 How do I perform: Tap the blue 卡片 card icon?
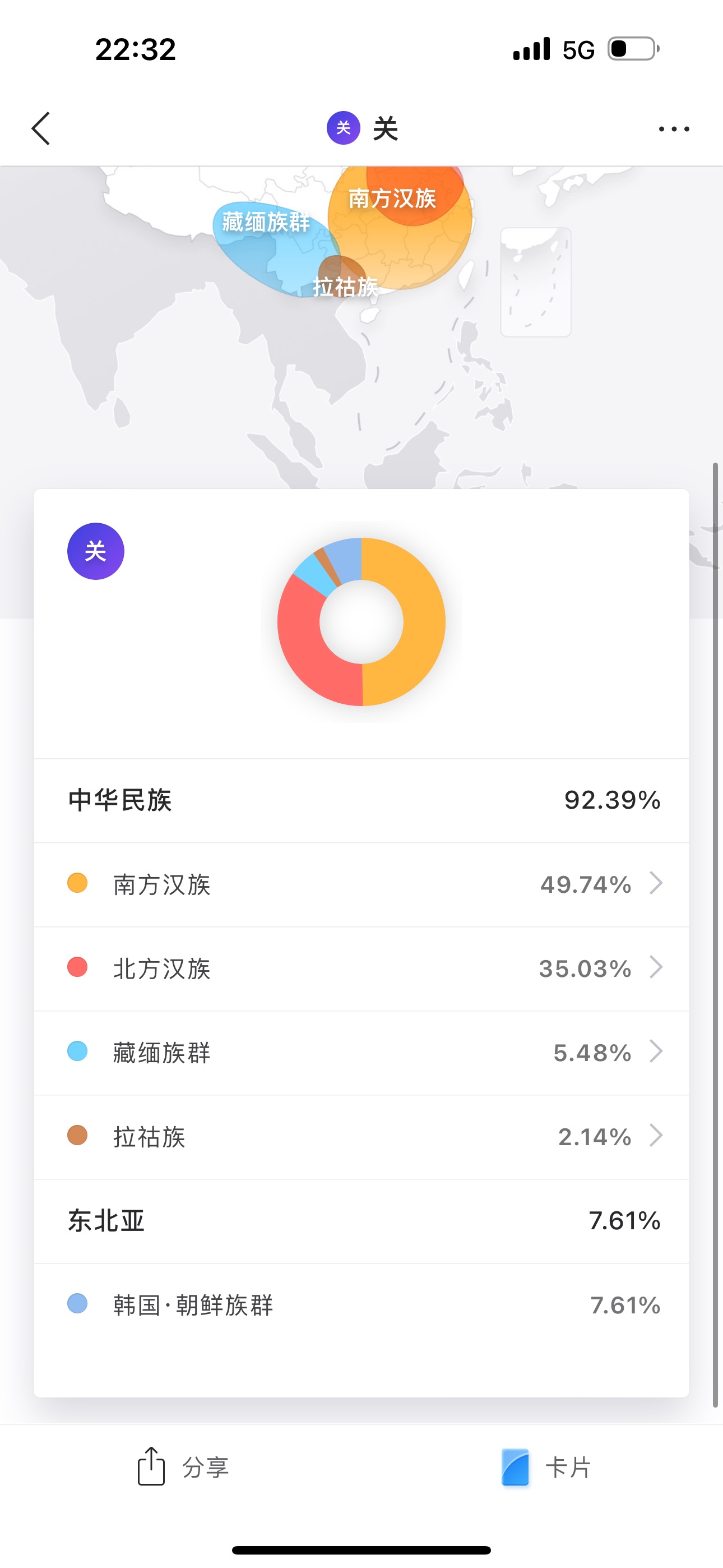click(x=515, y=1468)
